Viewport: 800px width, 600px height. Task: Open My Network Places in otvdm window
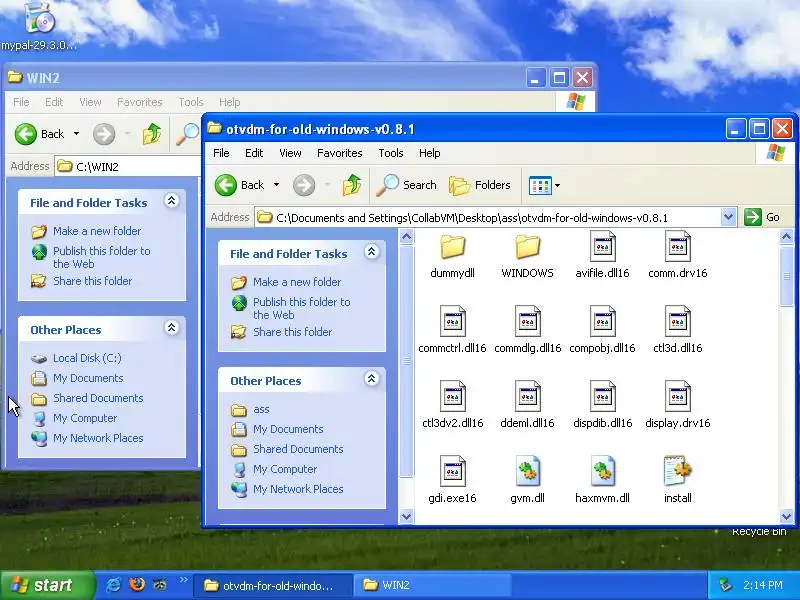point(298,489)
